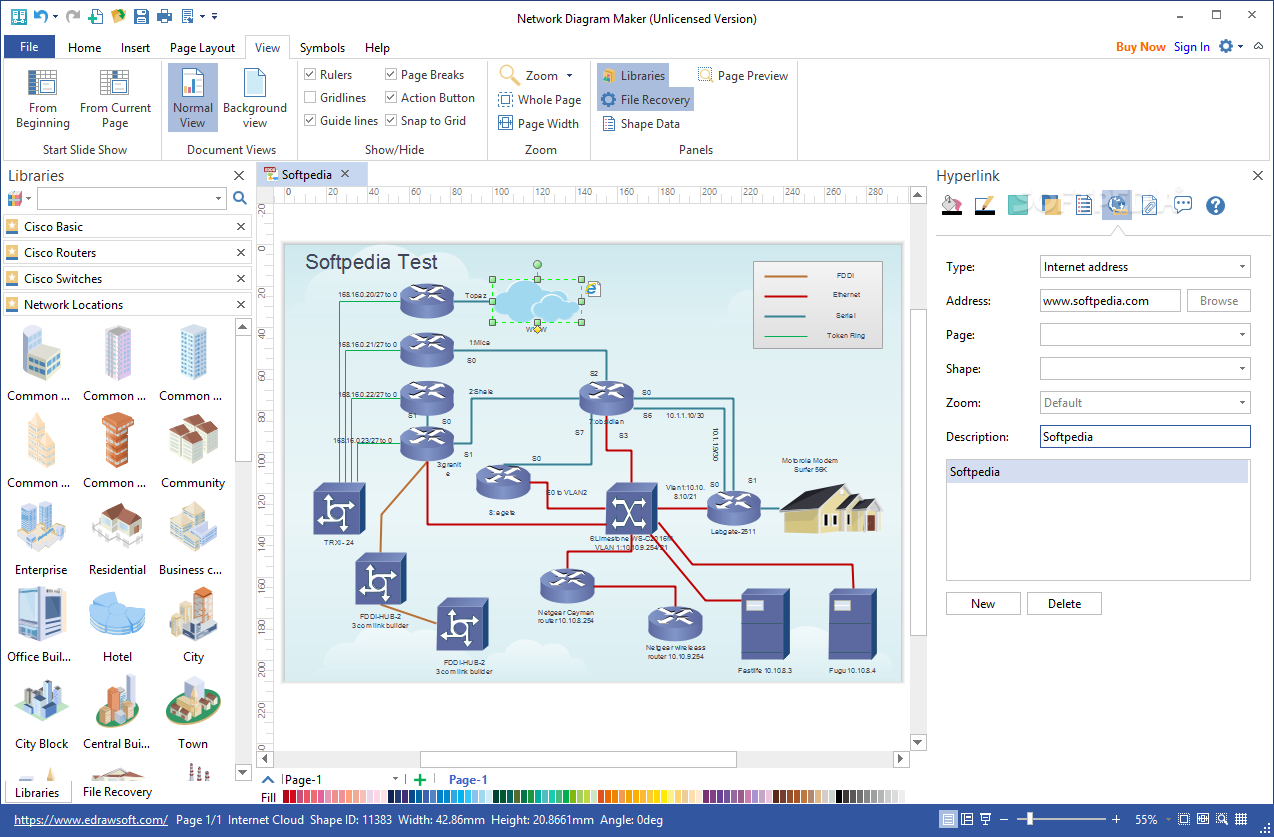Viewport: 1274px width, 837px height.
Task: Click the Undo icon in quick access toolbar
Action: point(40,16)
